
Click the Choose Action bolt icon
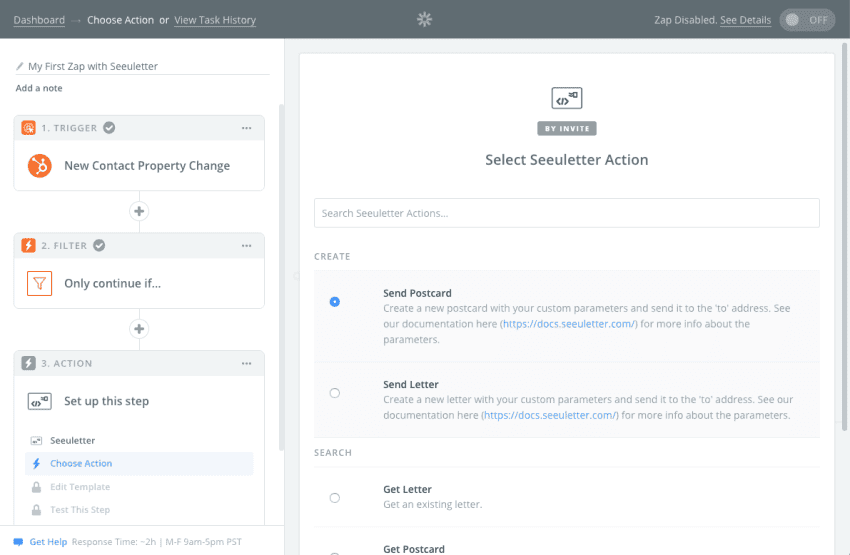coord(36,463)
